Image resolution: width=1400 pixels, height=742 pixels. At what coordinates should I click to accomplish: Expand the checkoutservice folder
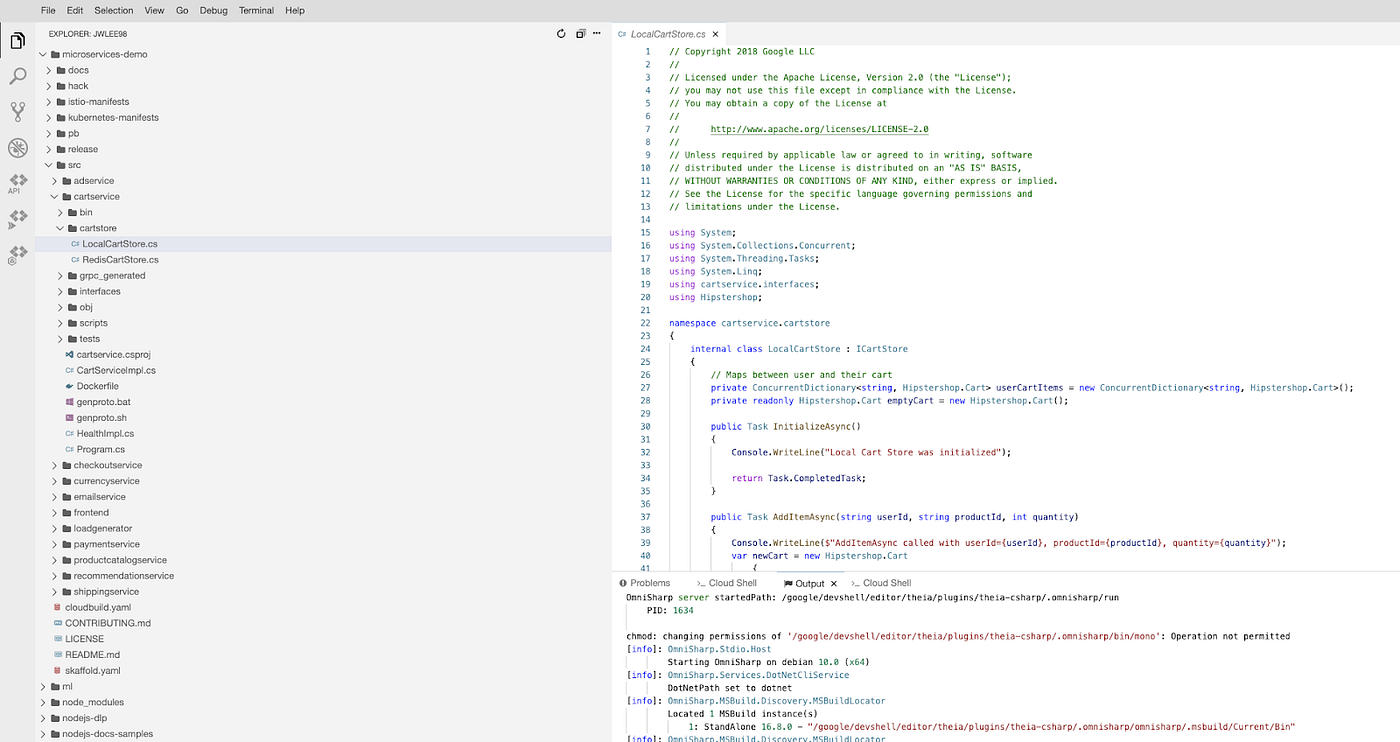tap(55, 466)
